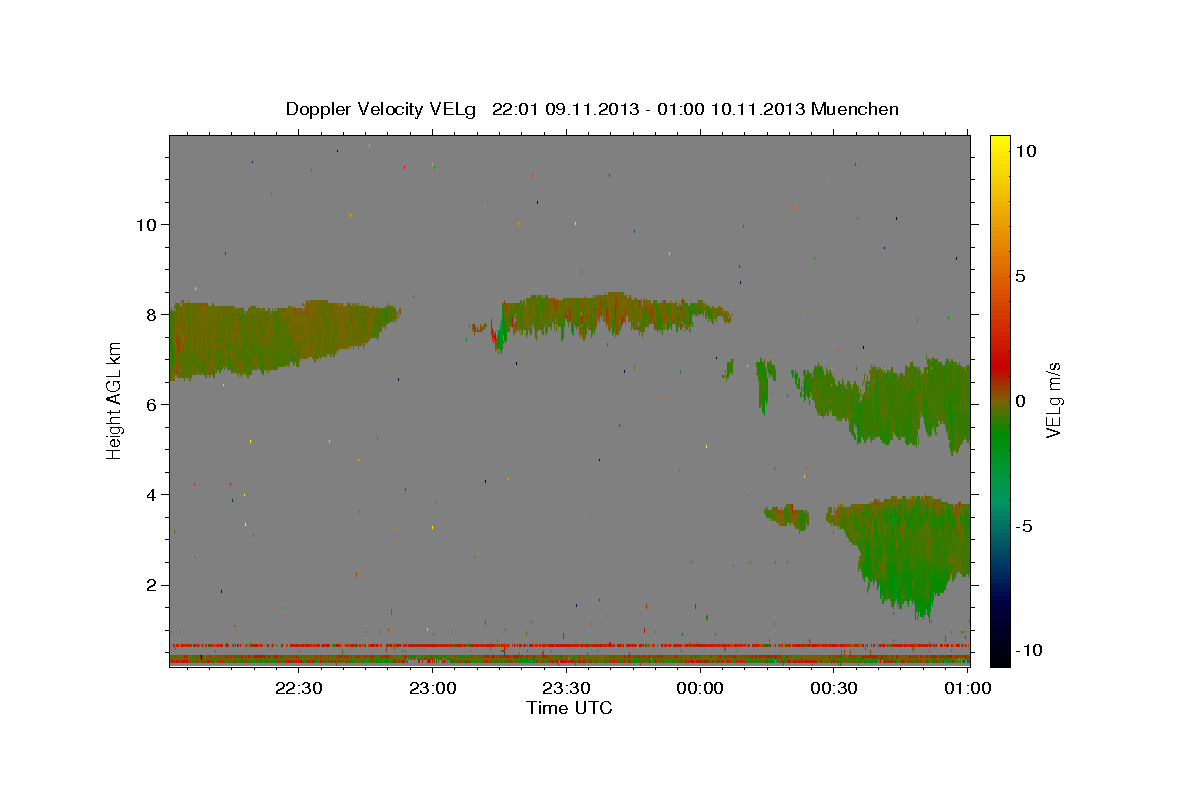Select the '01:00' time axis label

(x=967, y=689)
